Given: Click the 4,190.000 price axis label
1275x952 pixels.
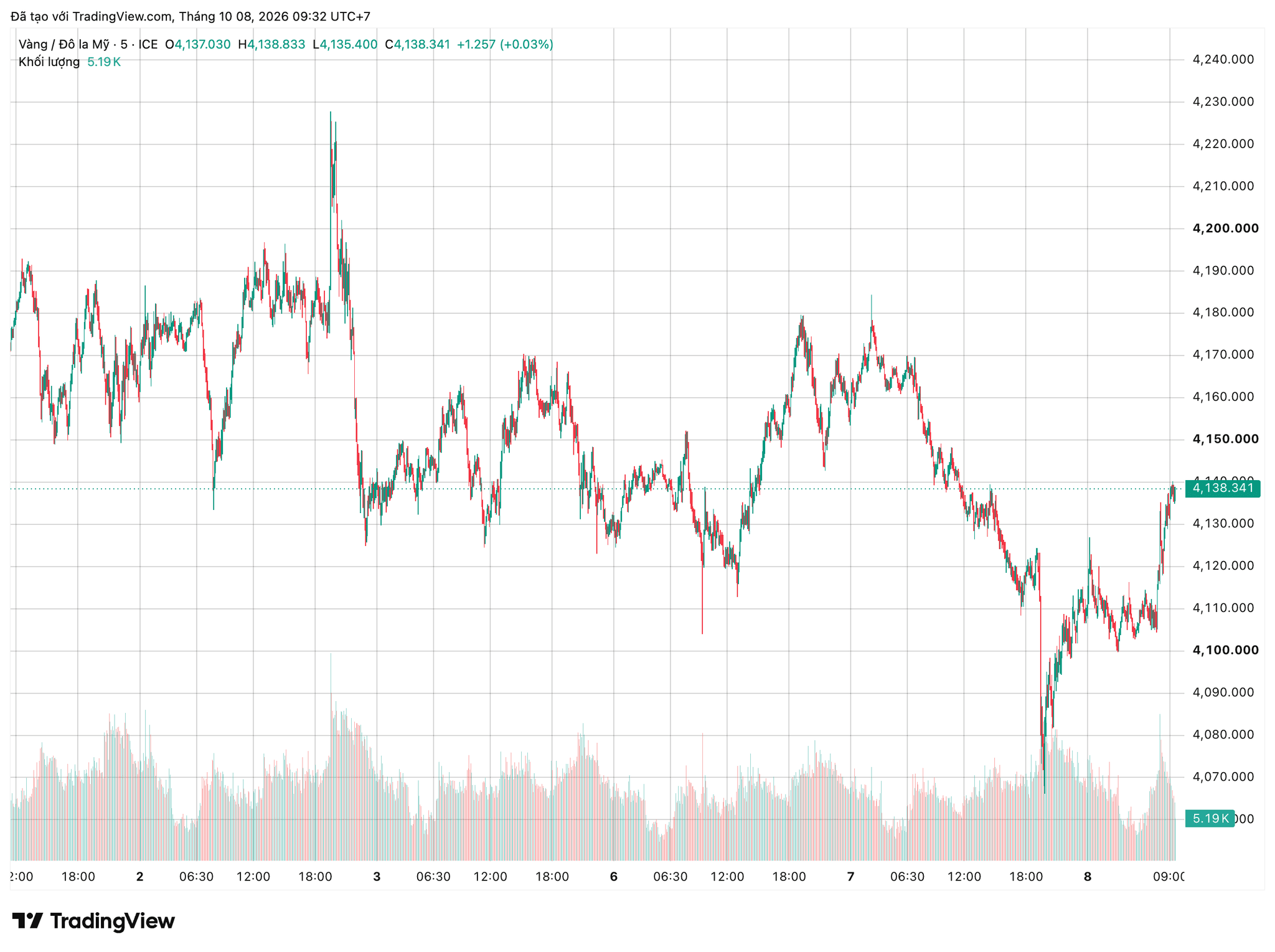Looking at the screenshot, I should [1223, 270].
